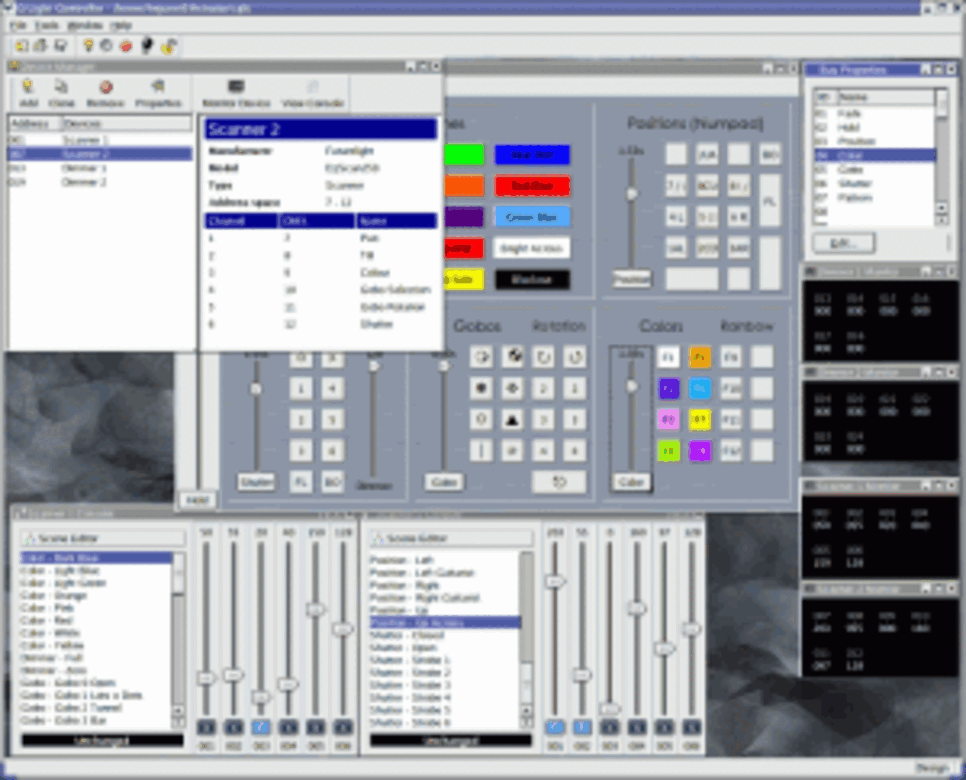Click Address column header in device list
Screen dimensions: 966x780
pyautogui.click(x=34, y=124)
